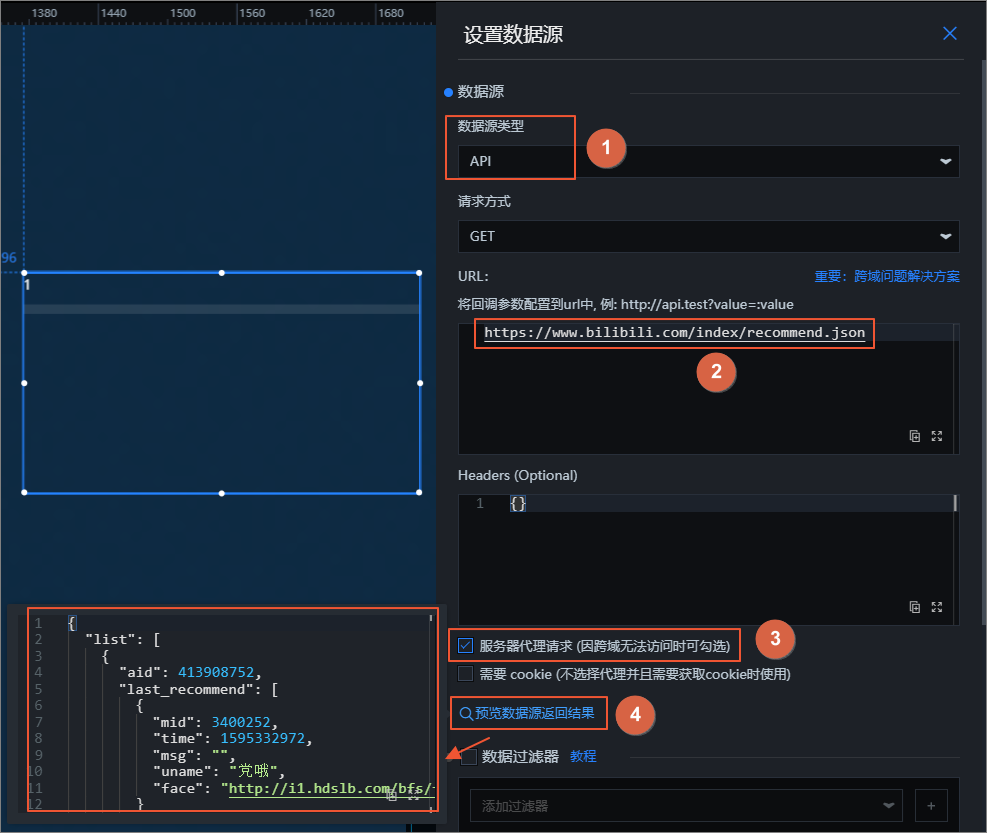The width and height of the screenshot is (987, 833).
Task: Open the 数据源类型 API dropdown
Action: coord(708,161)
